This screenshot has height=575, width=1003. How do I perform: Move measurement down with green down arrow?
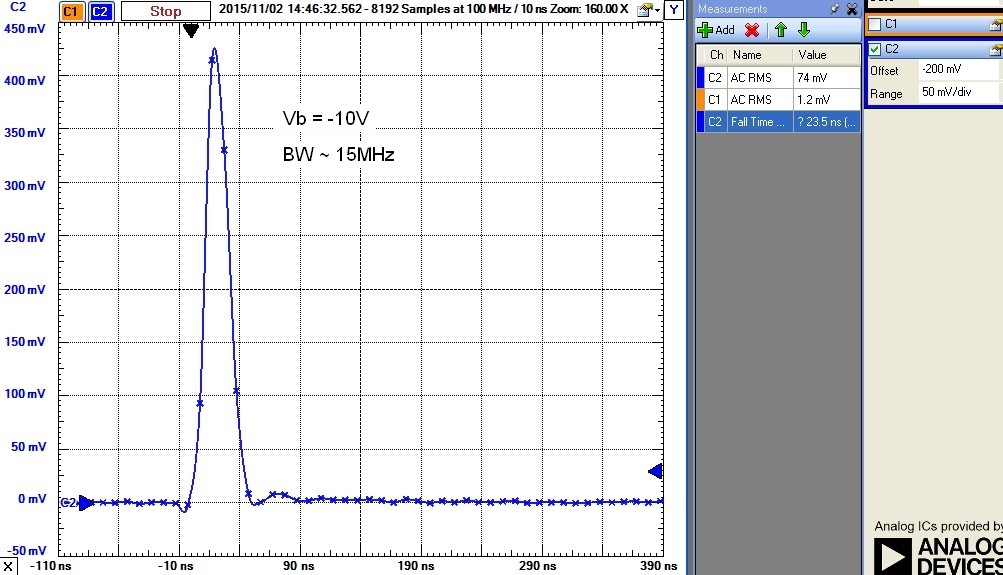tap(803, 30)
